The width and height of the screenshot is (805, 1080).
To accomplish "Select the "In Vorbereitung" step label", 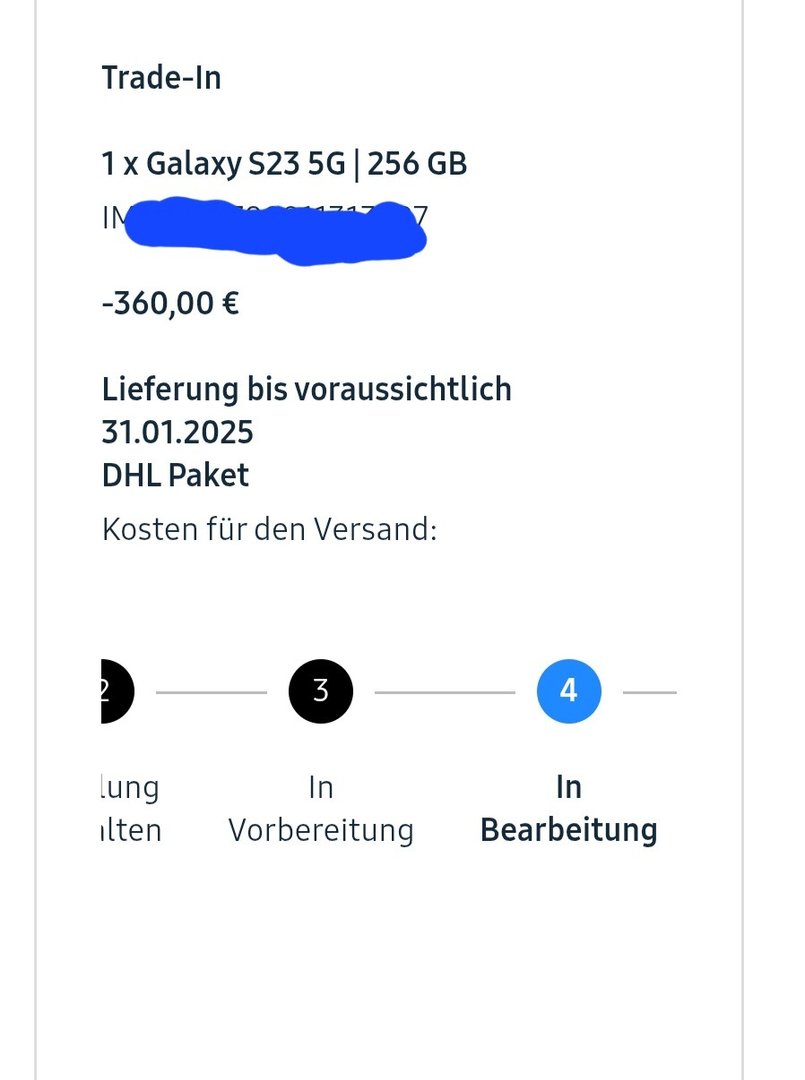I will click(x=321, y=809).
